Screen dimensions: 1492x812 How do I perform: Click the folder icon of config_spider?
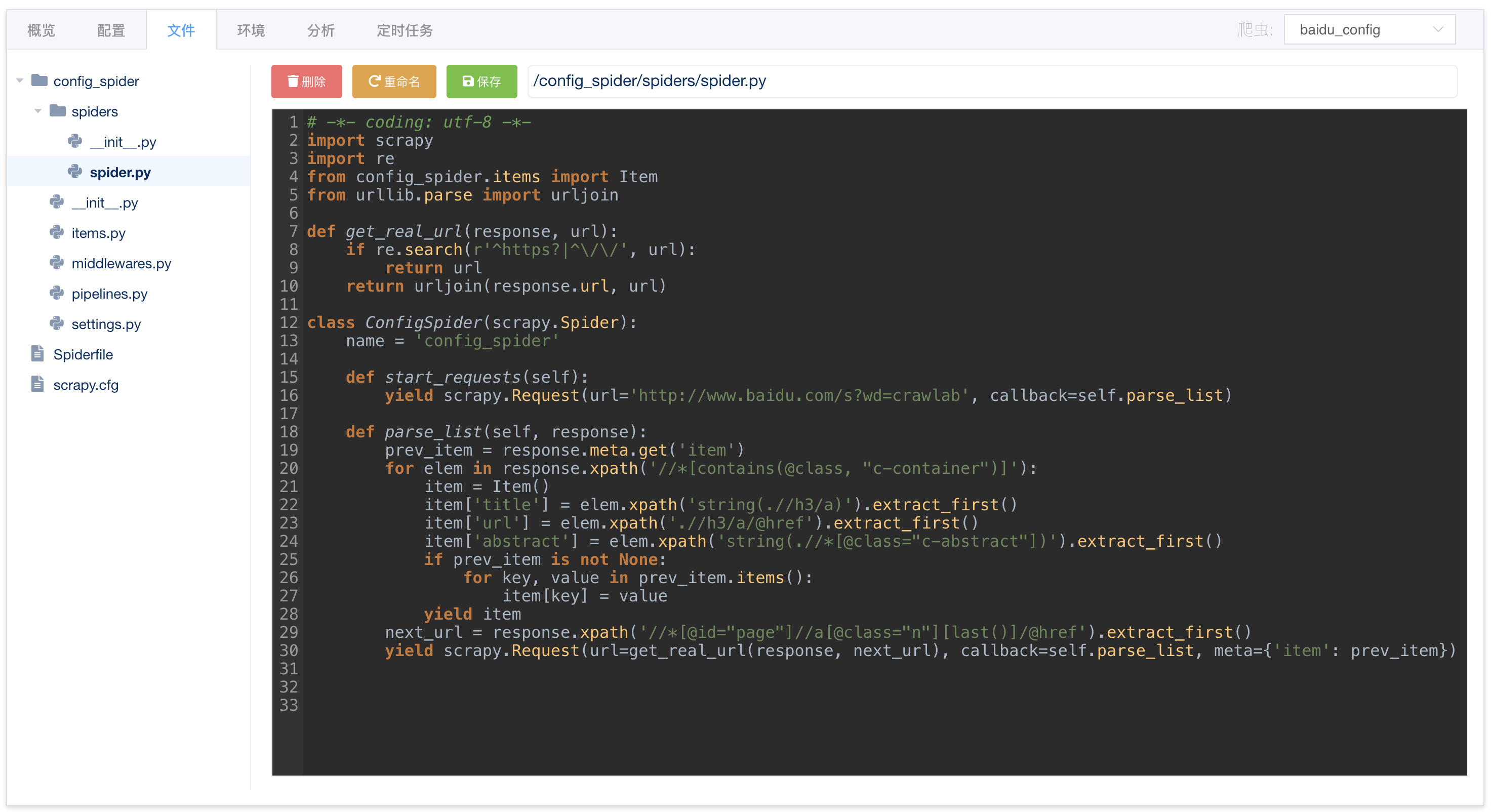(39, 80)
